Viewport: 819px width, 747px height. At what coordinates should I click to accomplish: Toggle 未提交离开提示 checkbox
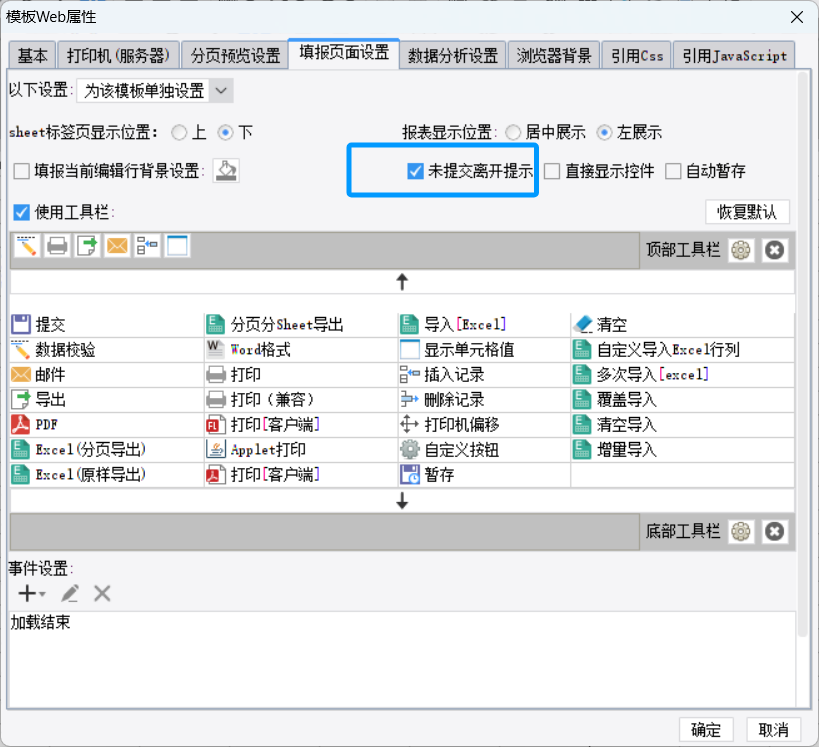(x=415, y=171)
